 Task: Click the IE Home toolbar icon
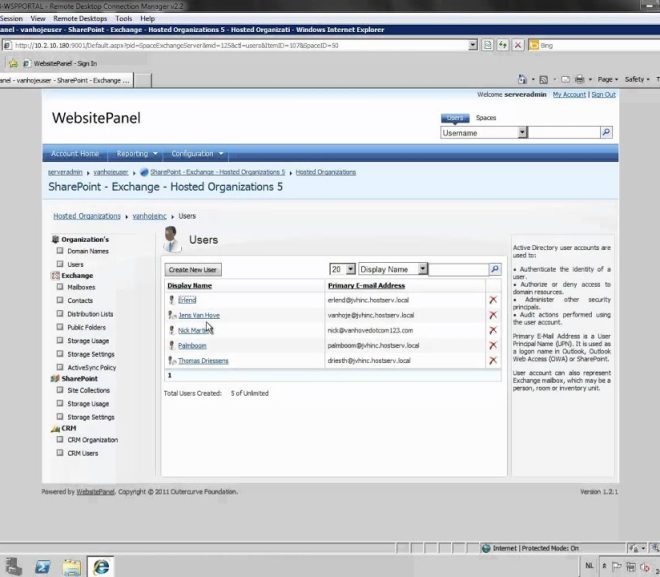[522, 79]
